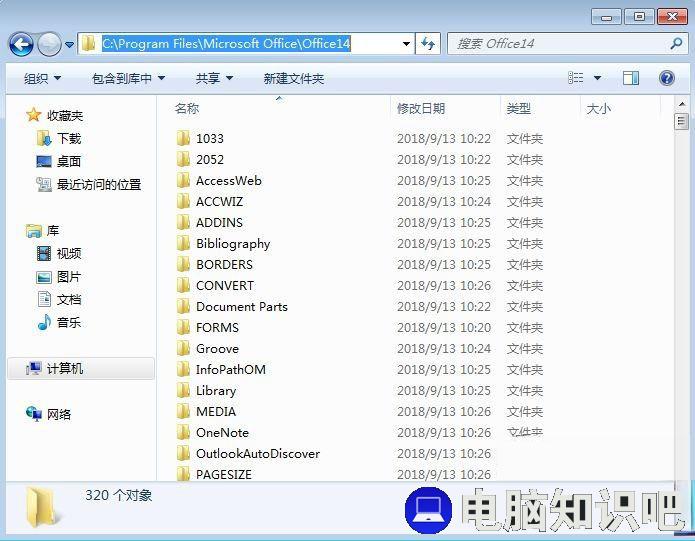Click the MEDIA folder name

coord(216,411)
